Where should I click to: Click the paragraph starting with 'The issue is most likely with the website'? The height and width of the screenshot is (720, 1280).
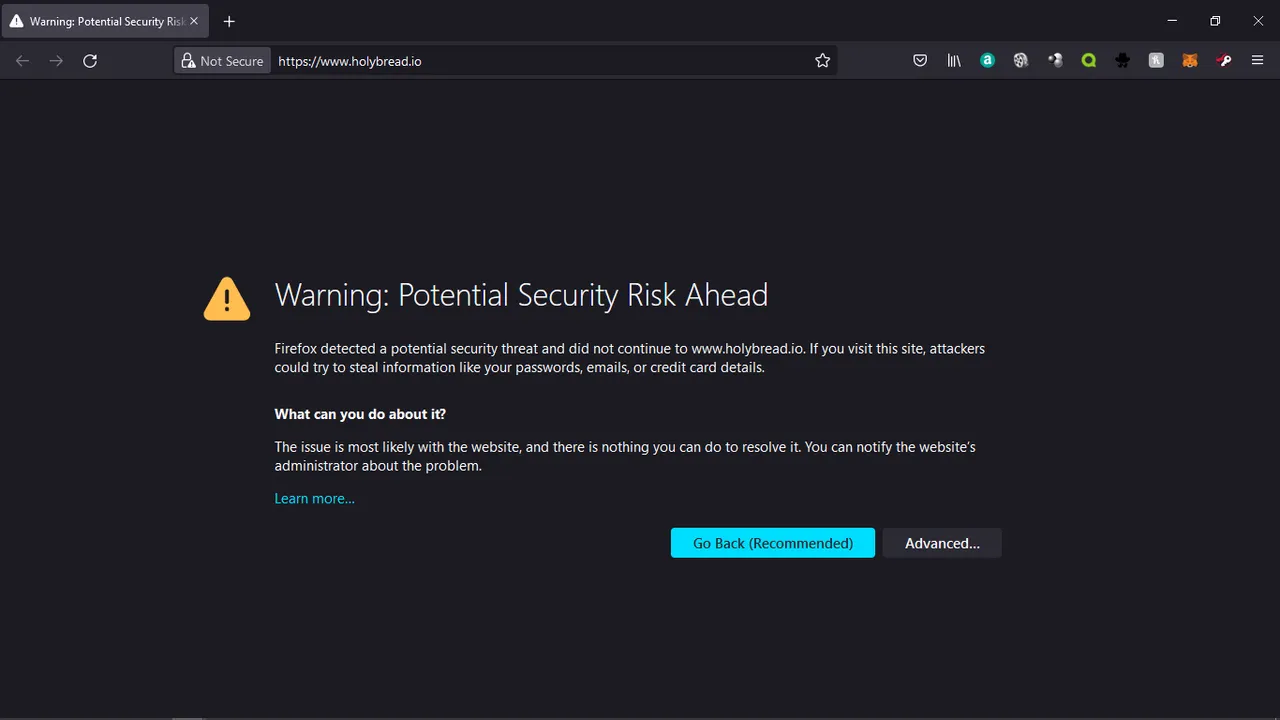[625, 456]
